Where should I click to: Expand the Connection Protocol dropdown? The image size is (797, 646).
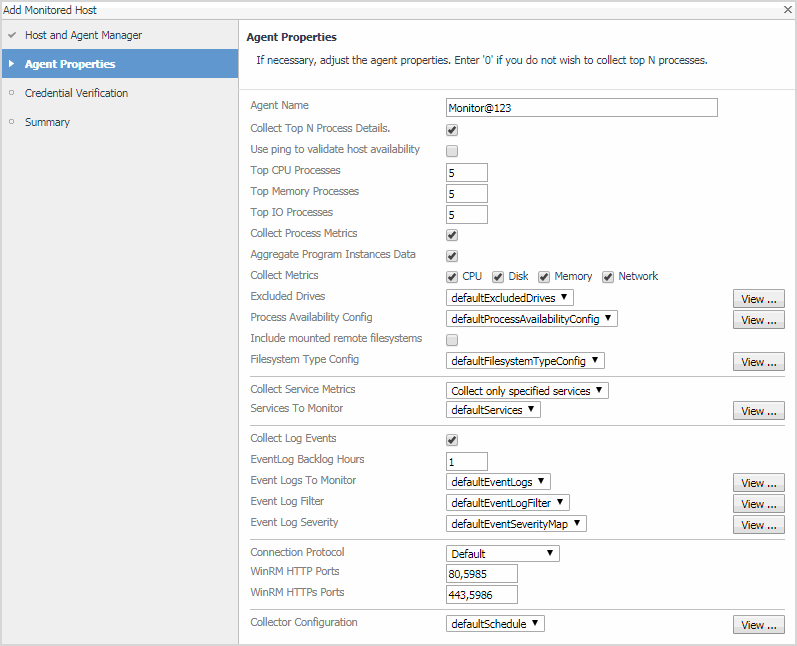point(502,554)
